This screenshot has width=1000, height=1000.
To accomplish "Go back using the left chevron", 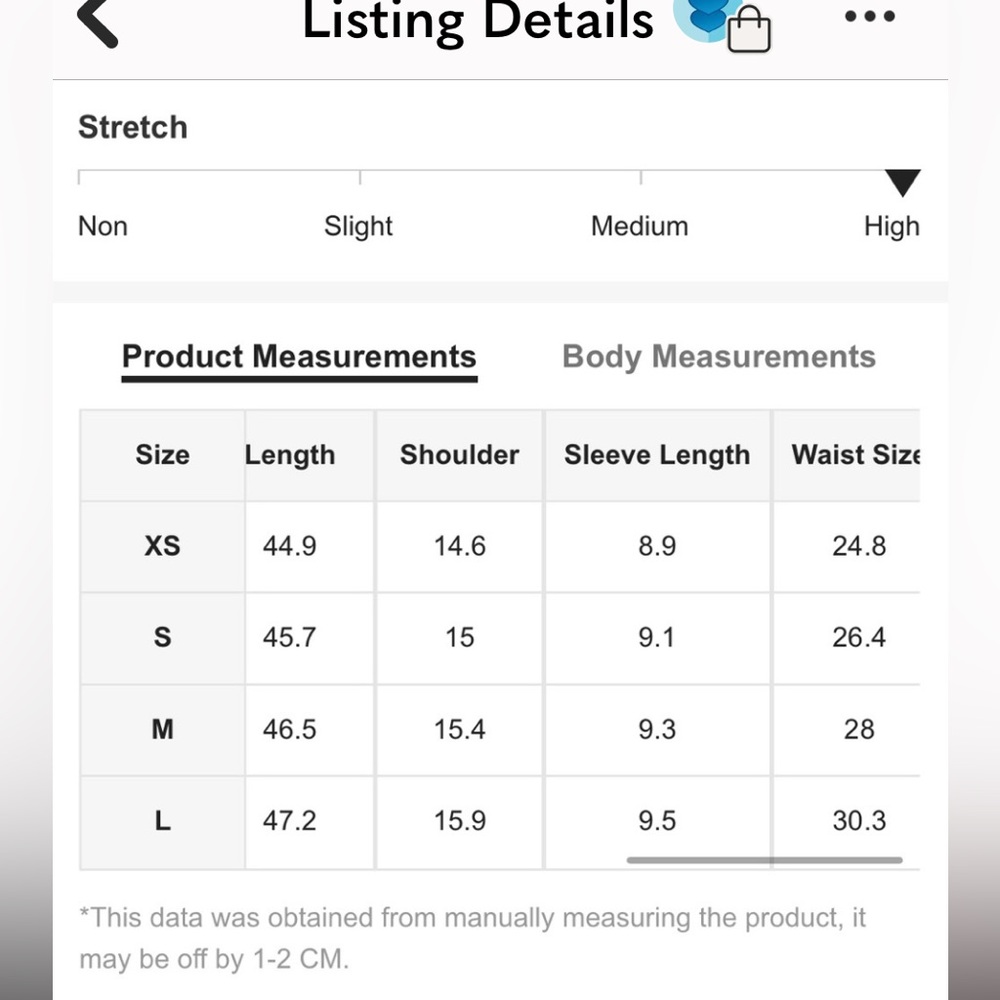I will 98,22.
